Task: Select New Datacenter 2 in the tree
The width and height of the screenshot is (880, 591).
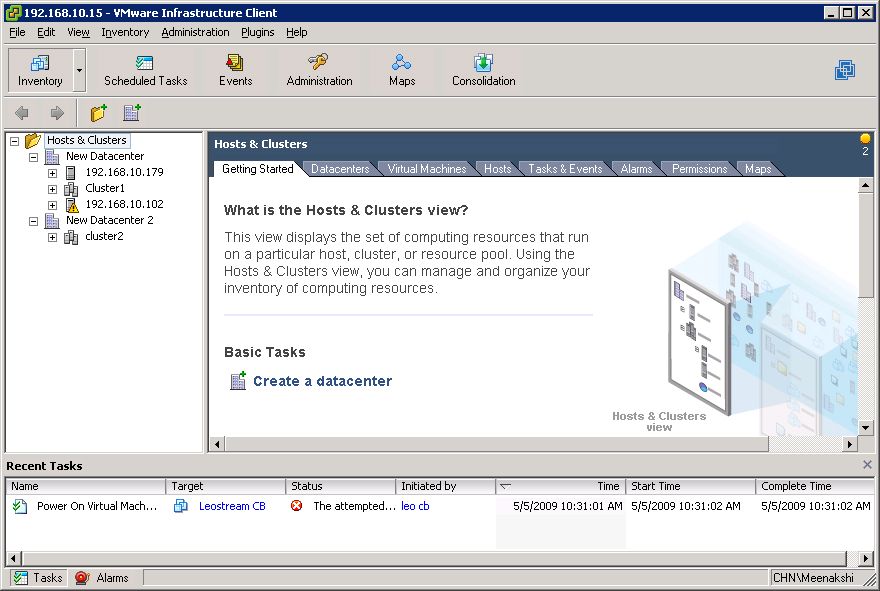Action: 109,220
